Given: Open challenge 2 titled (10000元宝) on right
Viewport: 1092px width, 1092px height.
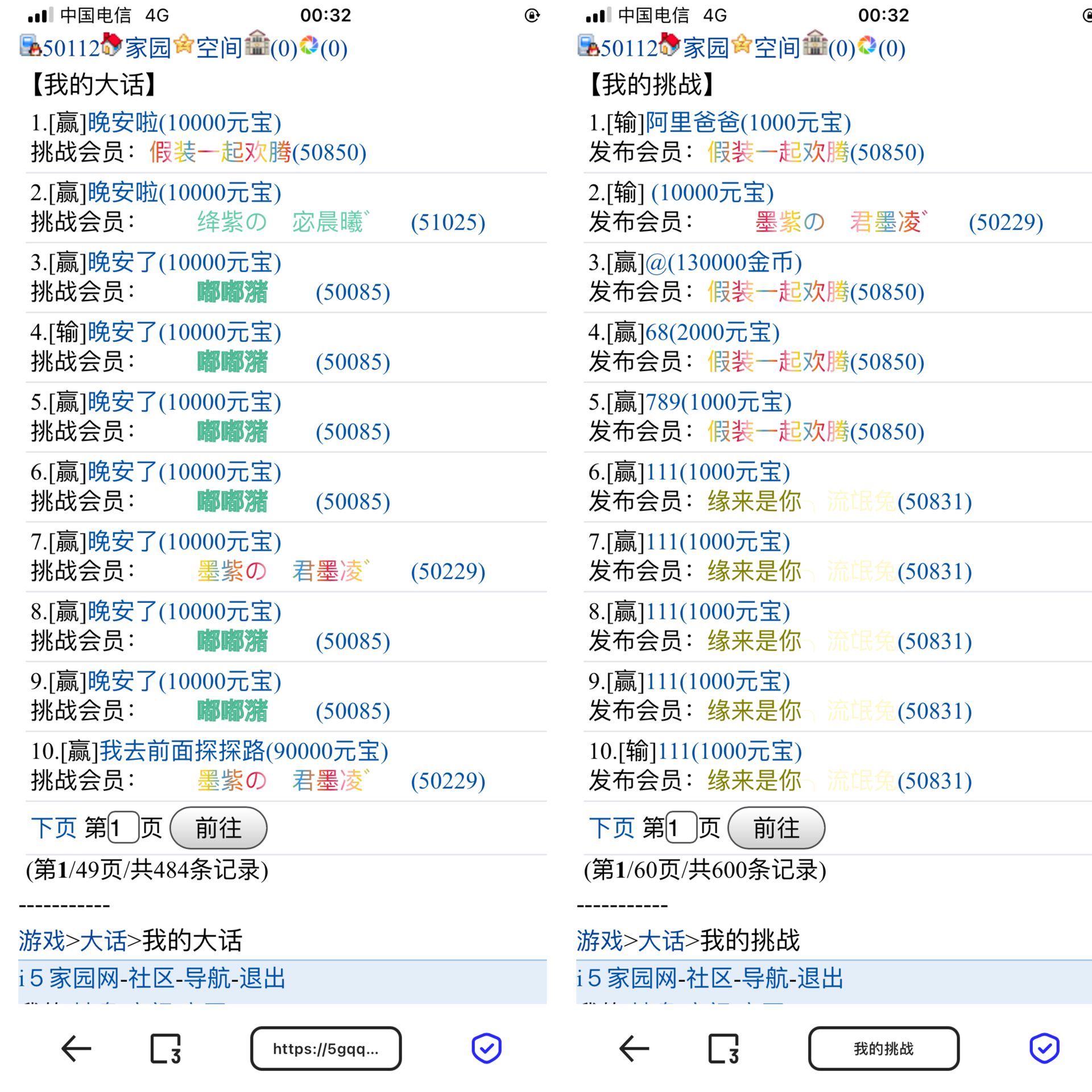Looking at the screenshot, I should tap(713, 193).
